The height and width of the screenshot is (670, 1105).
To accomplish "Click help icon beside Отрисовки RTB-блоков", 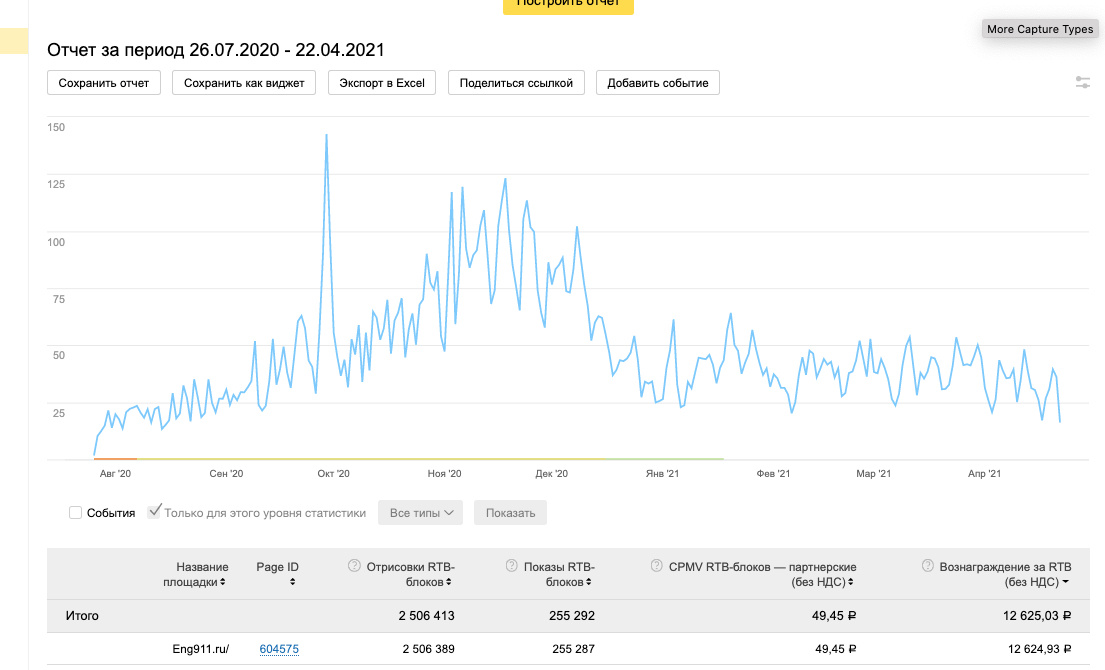I will (x=354, y=566).
